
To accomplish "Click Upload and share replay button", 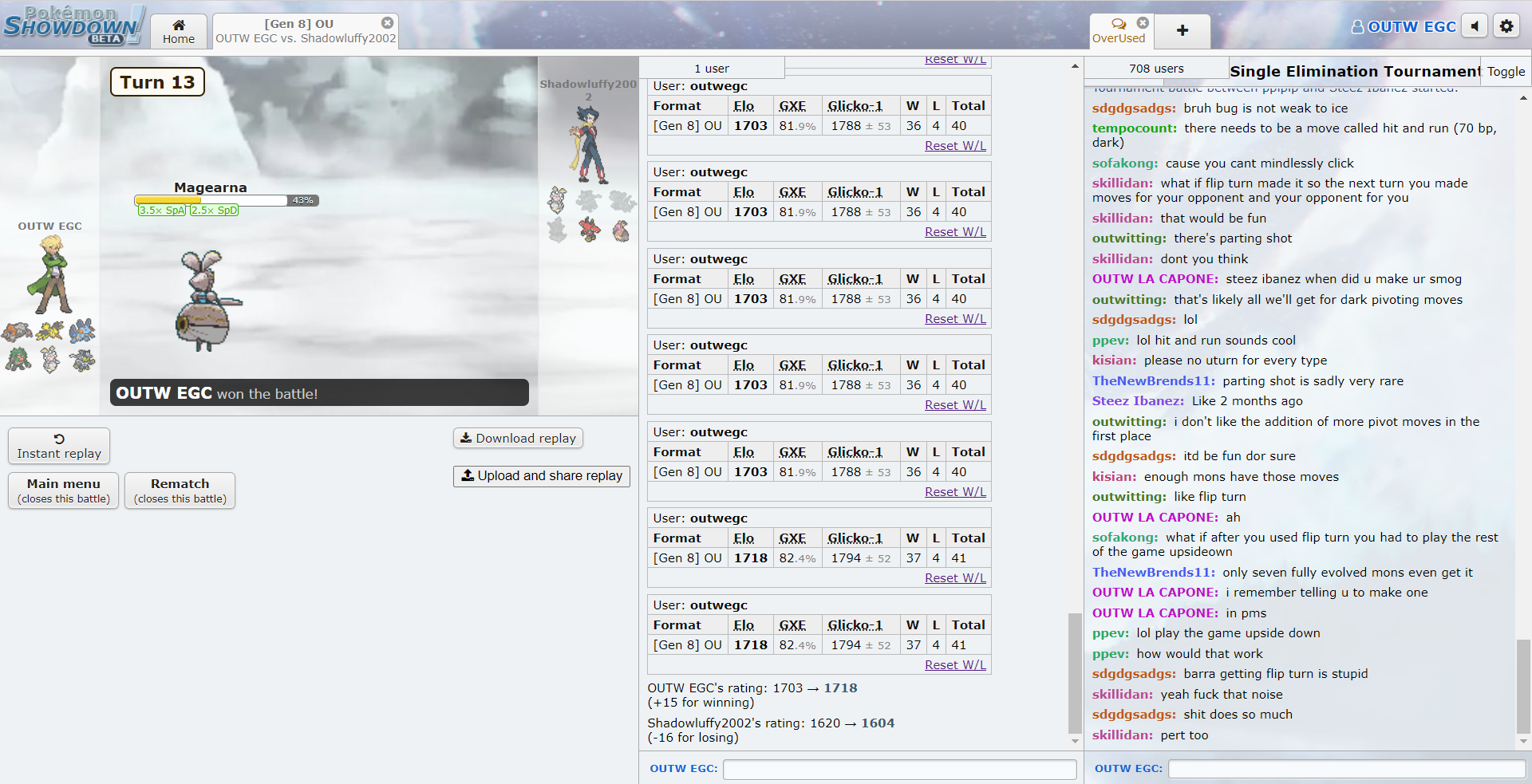I will click(x=542, y=476).
